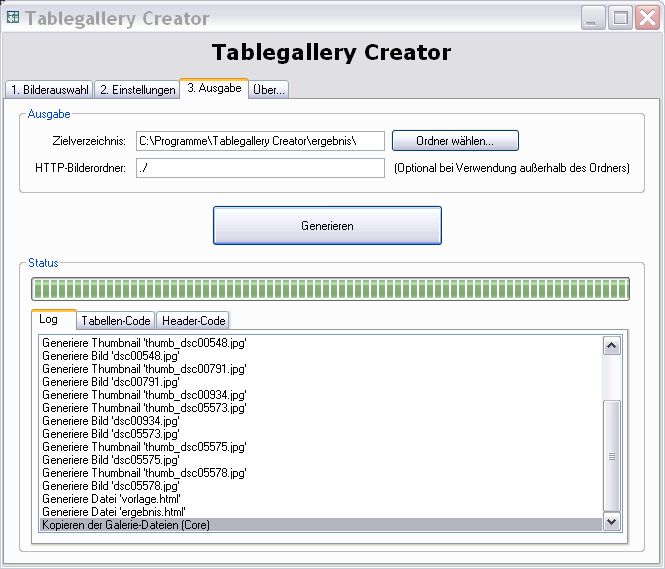Open the 2. Einstellungen tab
This screenshot has height=569, width=665.
(x=137, y=89)
